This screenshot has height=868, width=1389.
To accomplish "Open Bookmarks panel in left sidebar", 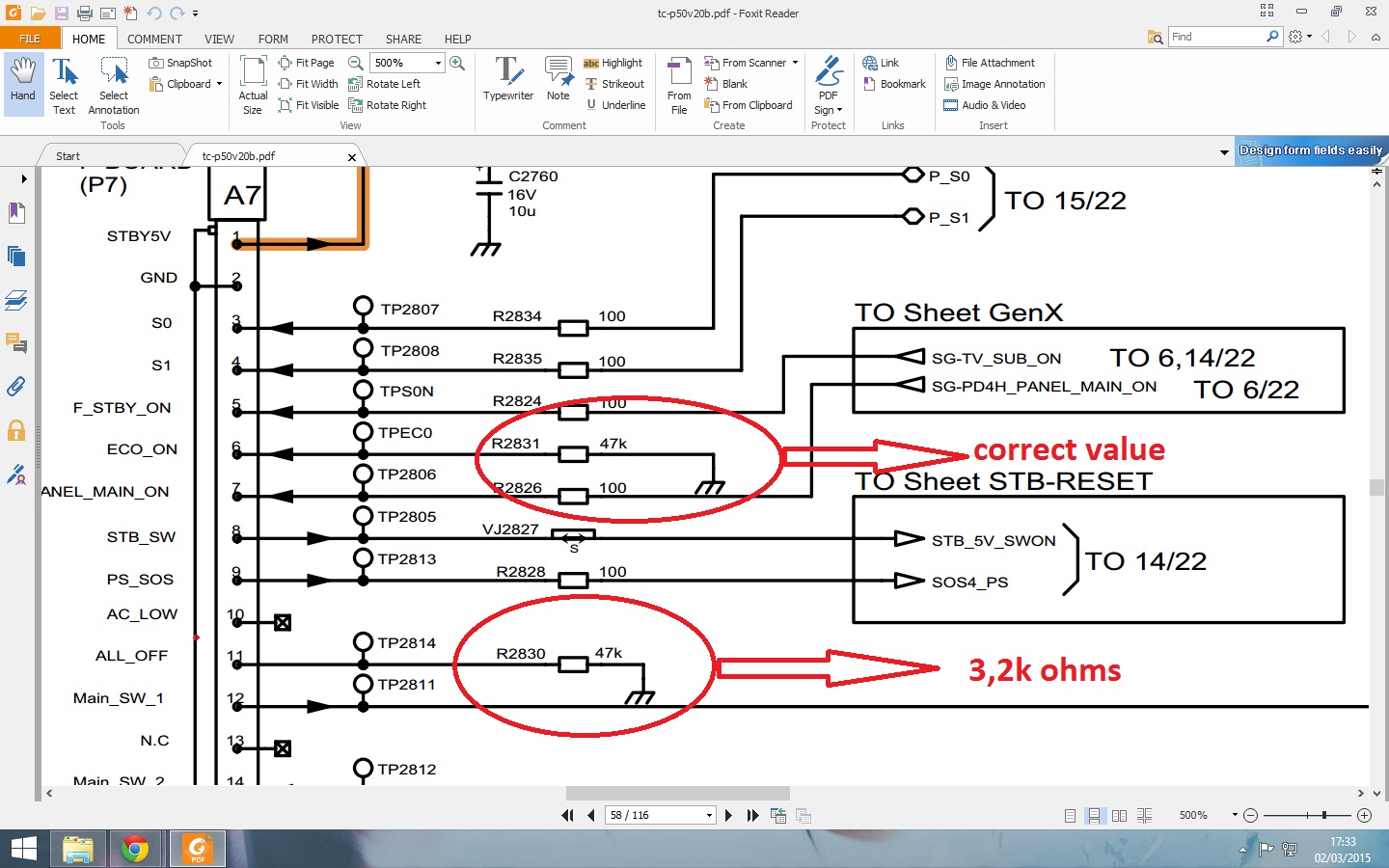I will [16, 212].
